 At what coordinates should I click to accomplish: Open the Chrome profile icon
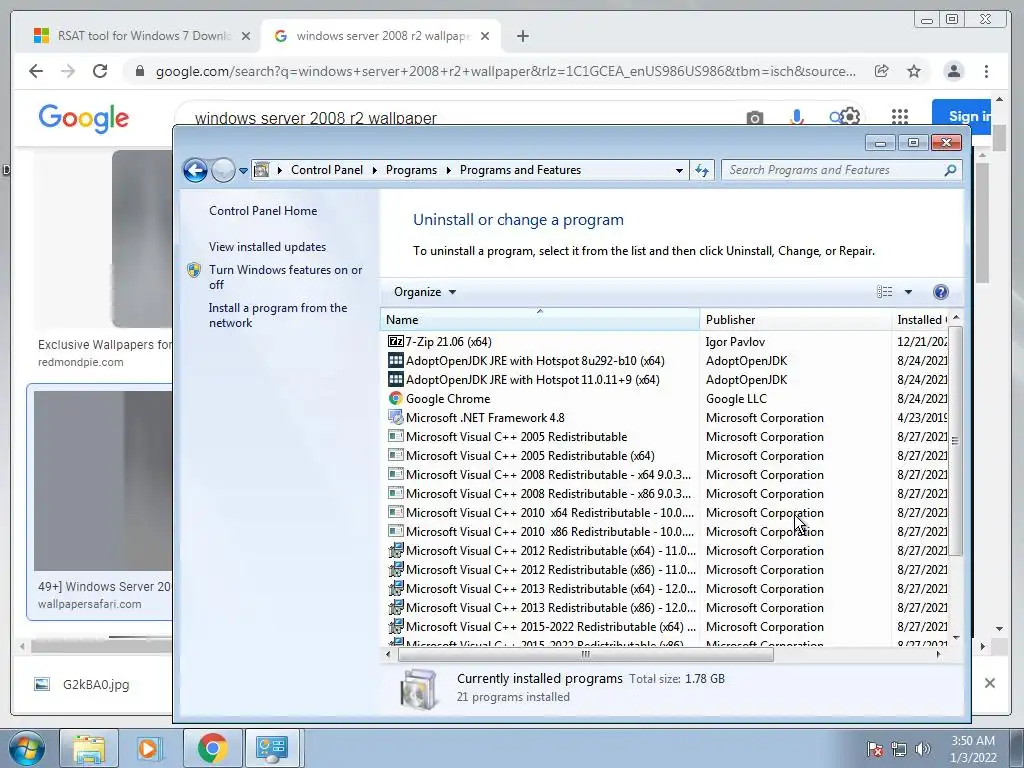(953, 71)
